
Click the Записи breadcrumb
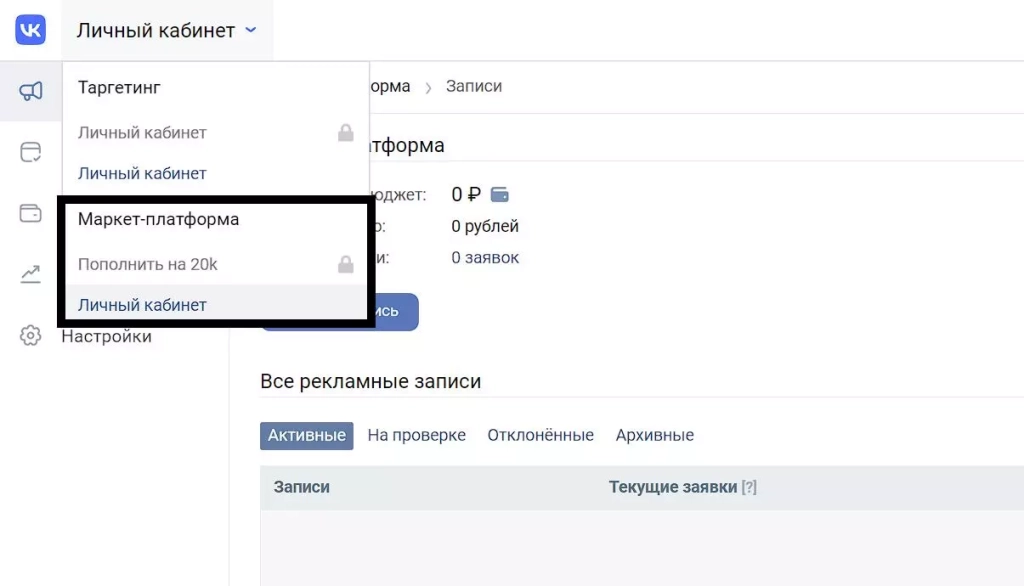coord(474,86)
